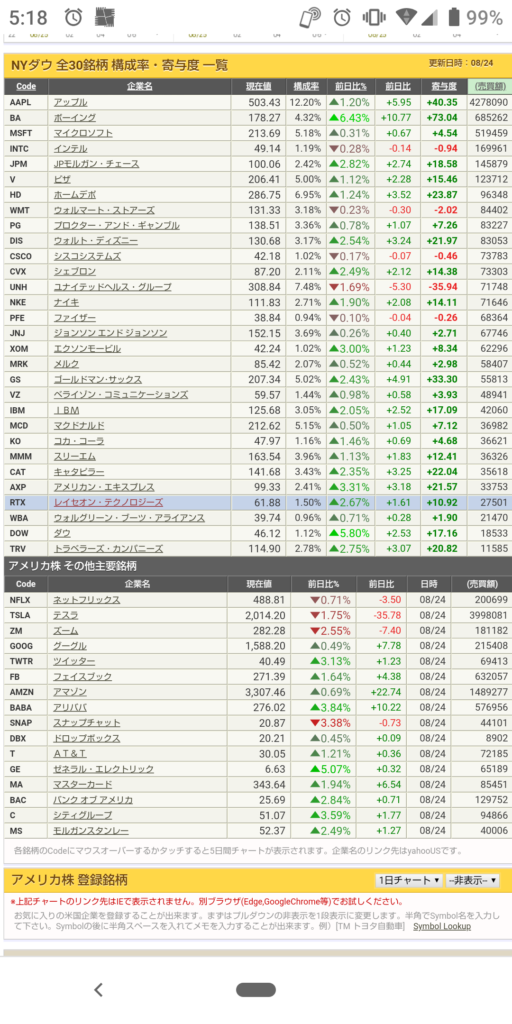The image size is (512, 1024).
Task: Open the テスラ stock link
Action: 65,615
